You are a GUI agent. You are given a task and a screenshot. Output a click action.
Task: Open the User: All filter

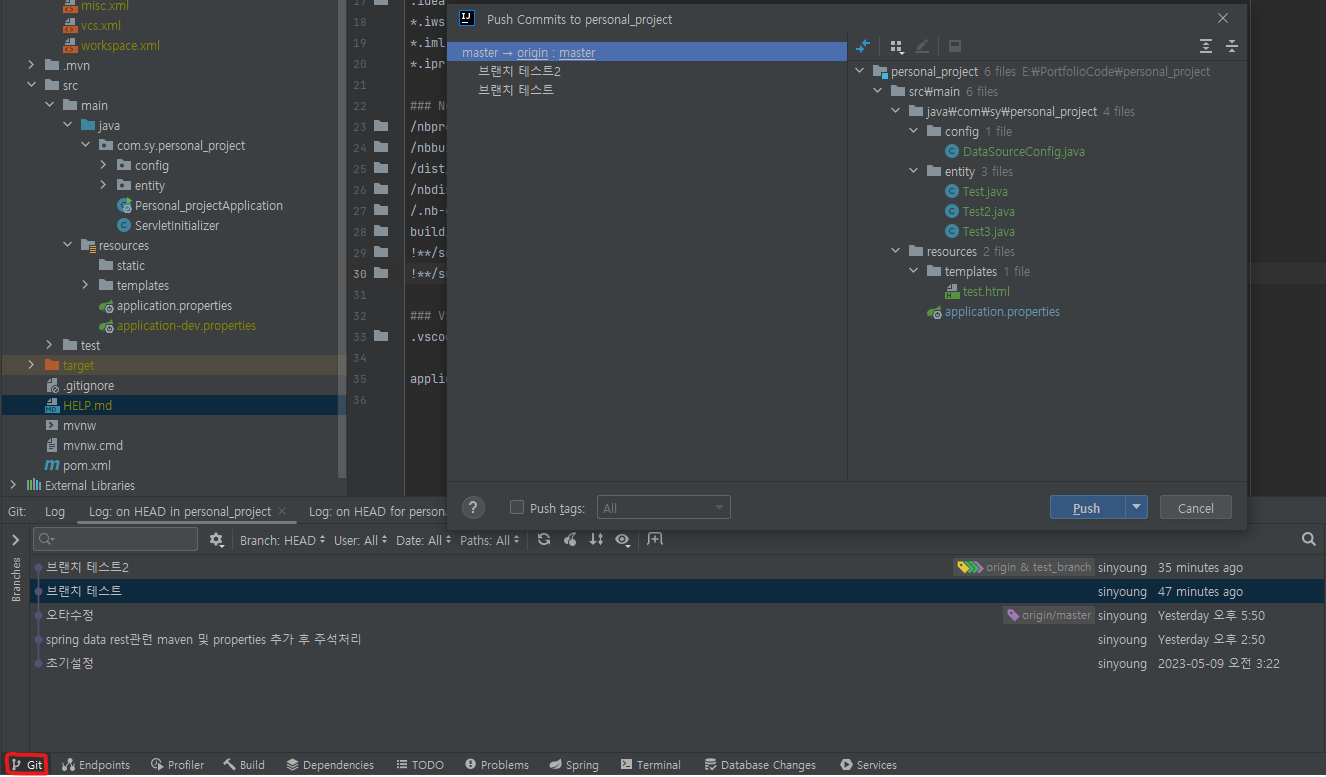tap(361, 540)
